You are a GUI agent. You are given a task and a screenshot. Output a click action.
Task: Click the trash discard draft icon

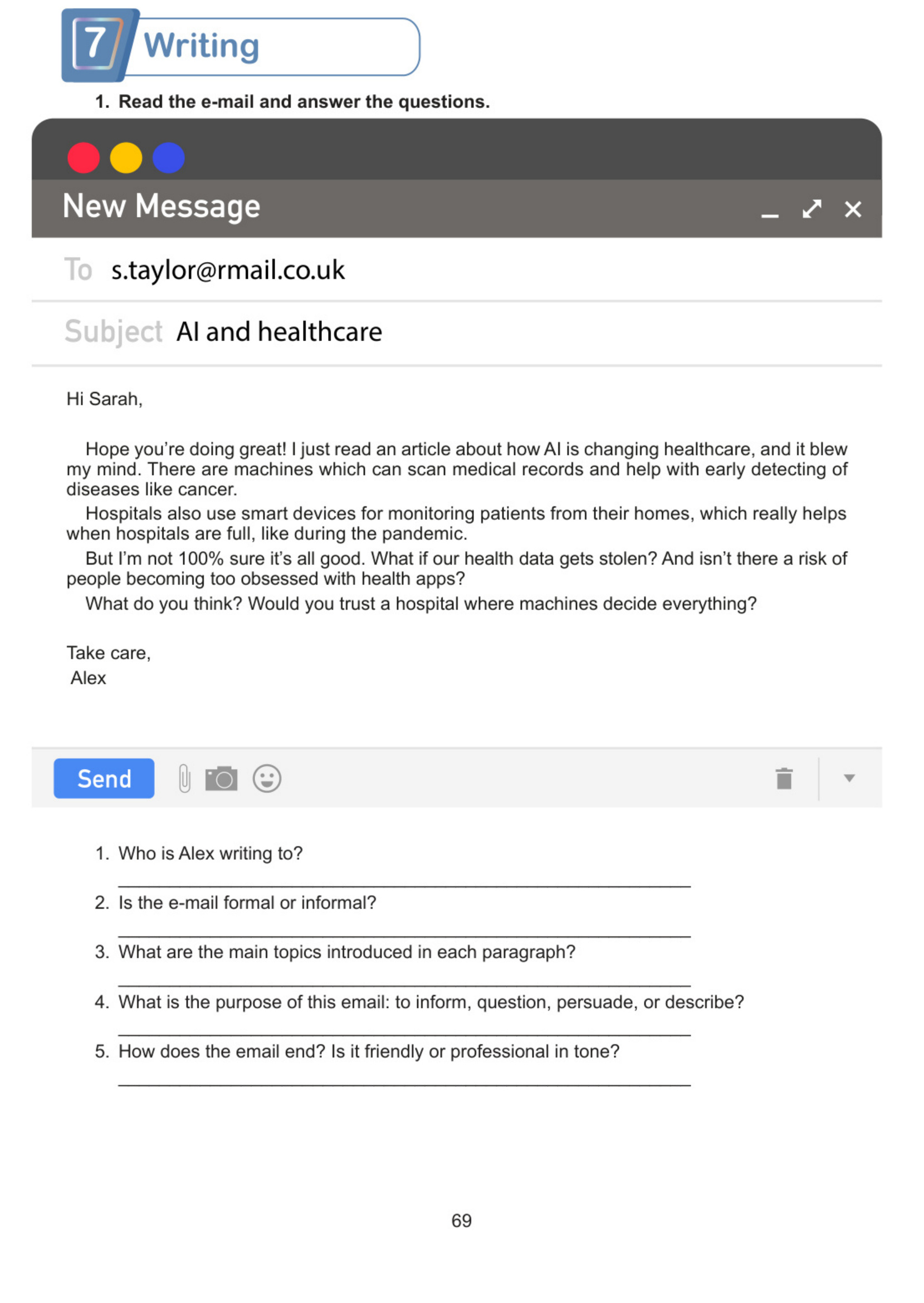[x=784, y=778]
